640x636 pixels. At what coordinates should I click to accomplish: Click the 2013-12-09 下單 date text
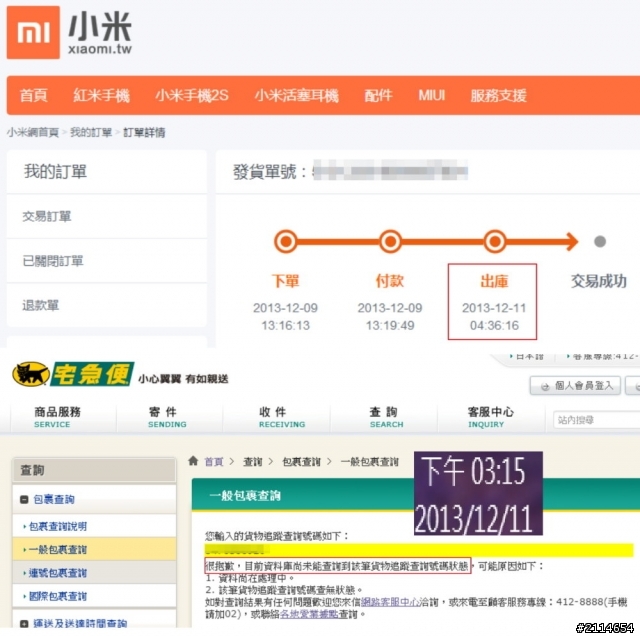tap(285, 308)
